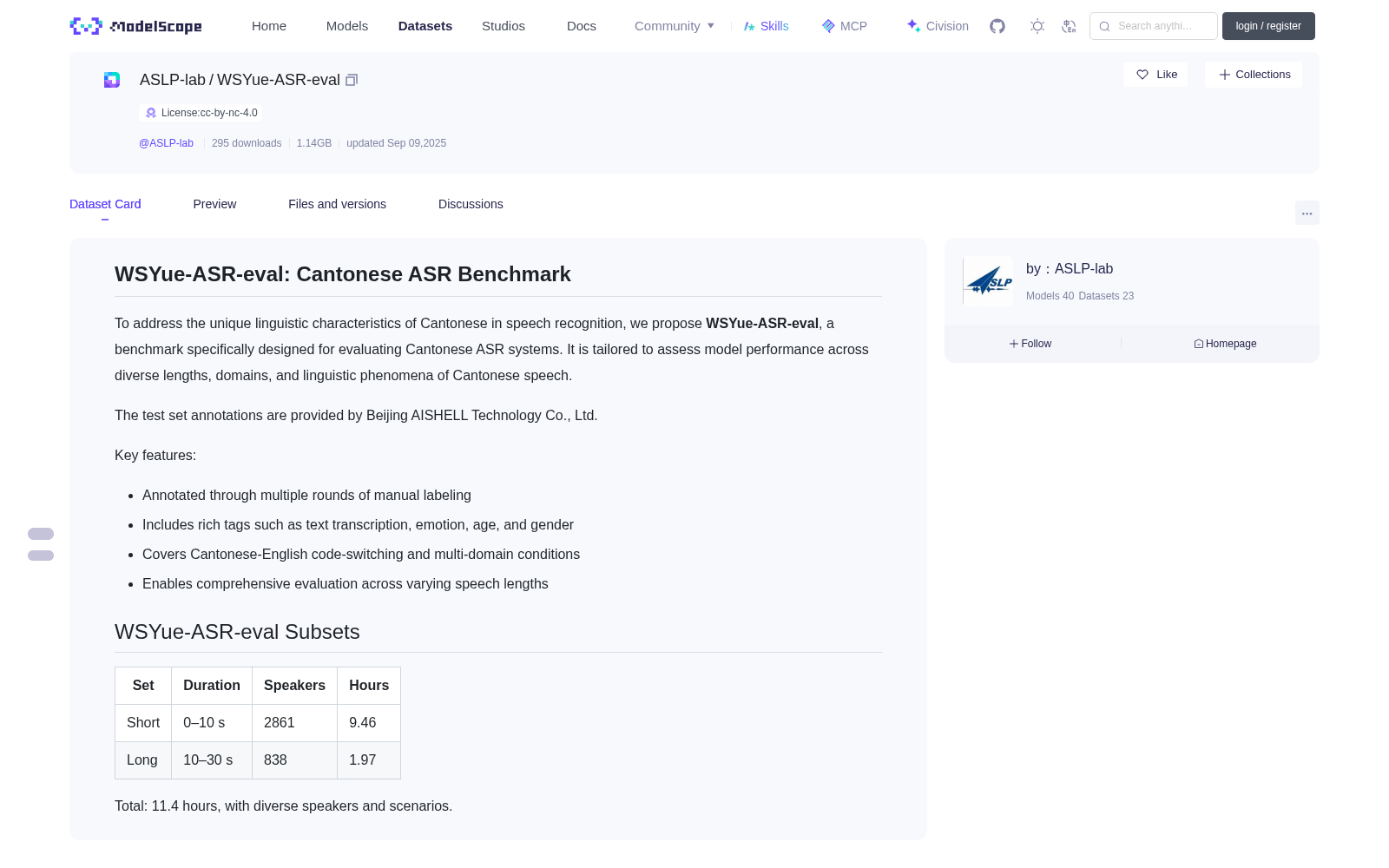Click the floating side widget pill

[x=41, y=544]
